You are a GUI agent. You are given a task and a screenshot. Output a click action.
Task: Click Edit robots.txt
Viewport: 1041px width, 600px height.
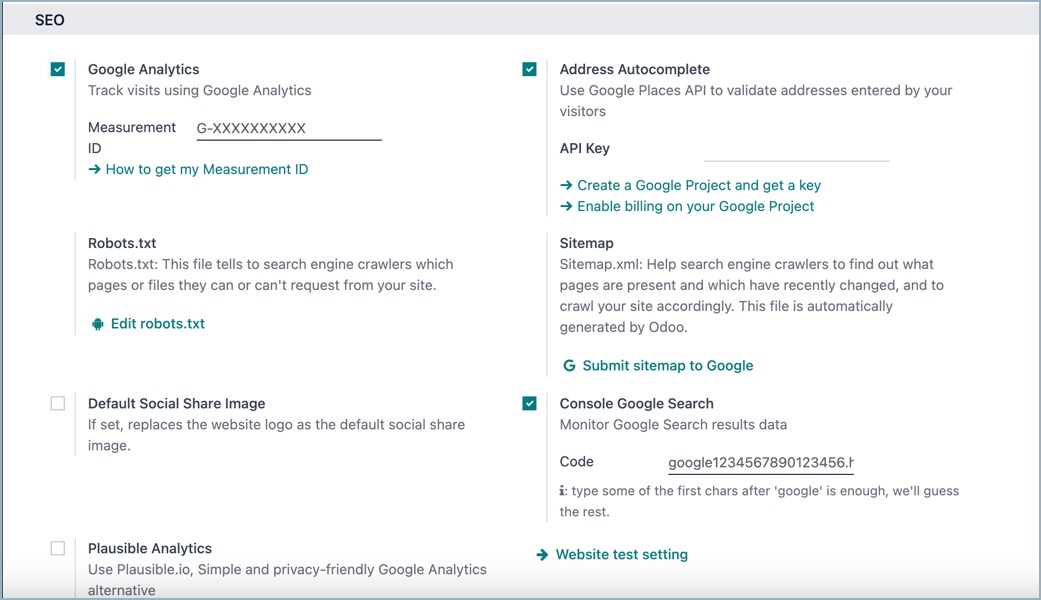click(x=157, y=323)
